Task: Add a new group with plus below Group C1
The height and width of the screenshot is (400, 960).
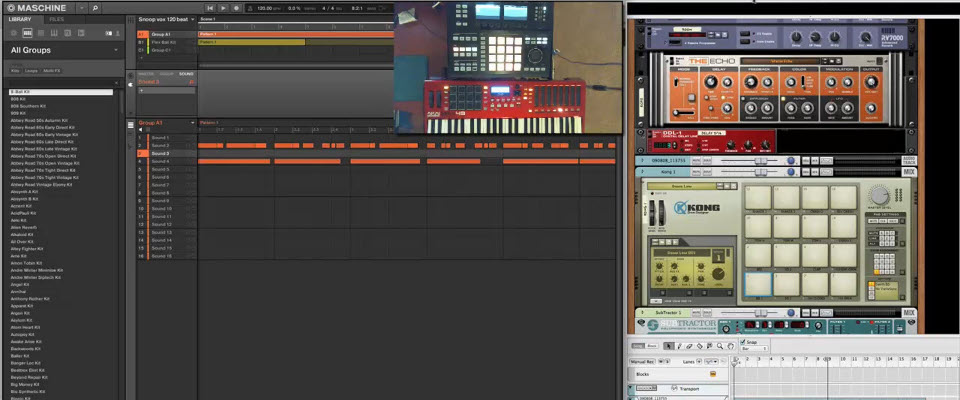Action: (x=141, y=58)
